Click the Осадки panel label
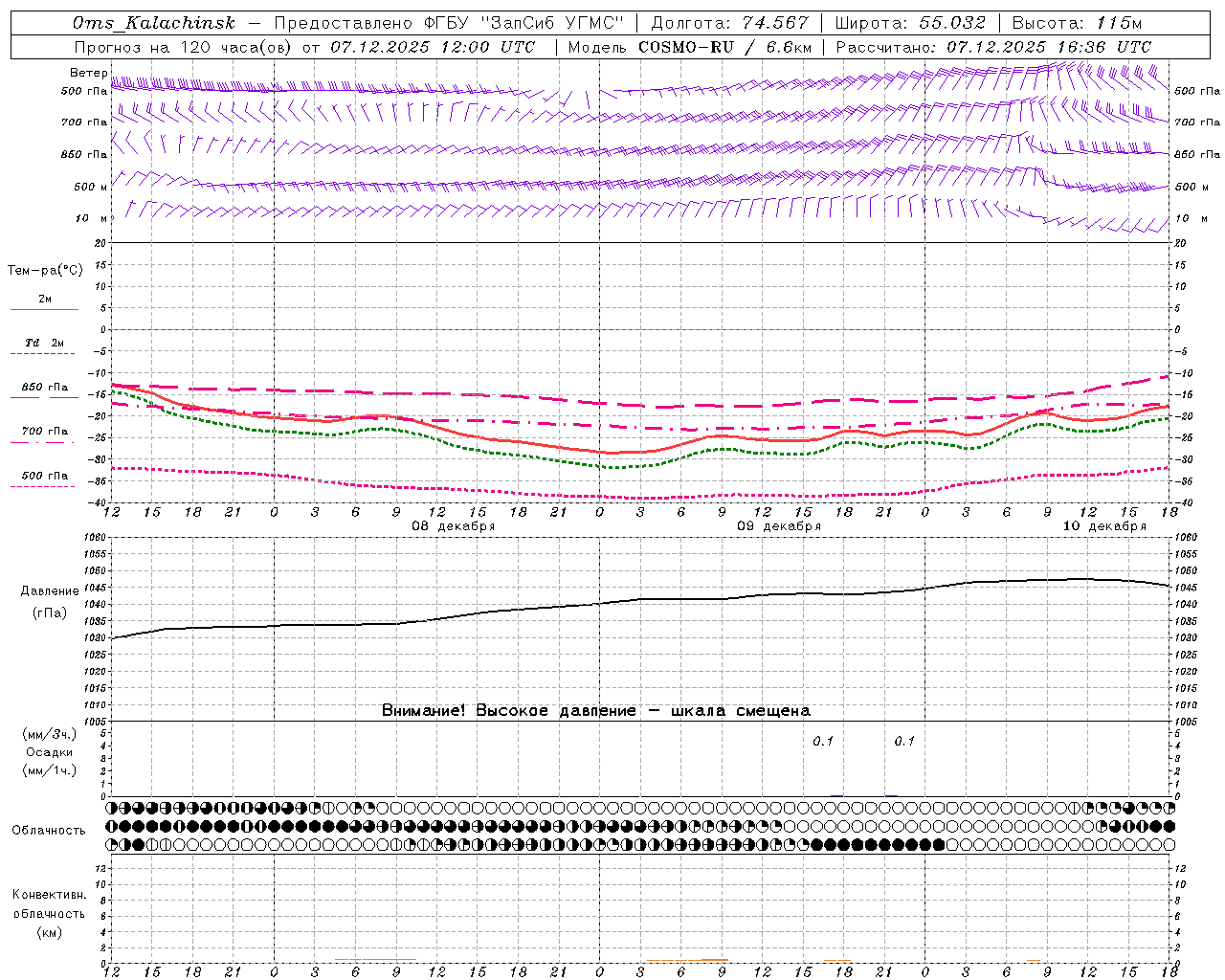Image resolution: width=1225 pixels, height=980 pixels. click(x=50, y=752)
